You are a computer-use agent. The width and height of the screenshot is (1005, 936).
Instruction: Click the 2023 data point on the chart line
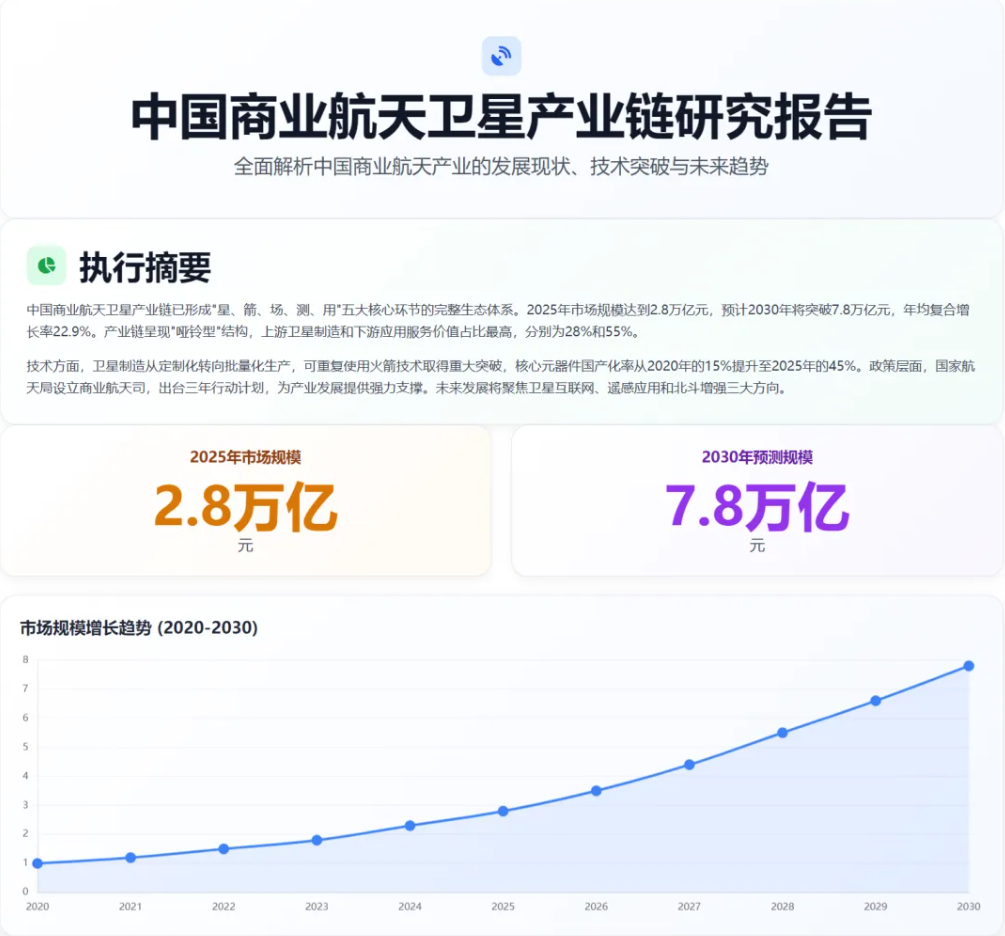coord(317,840)
